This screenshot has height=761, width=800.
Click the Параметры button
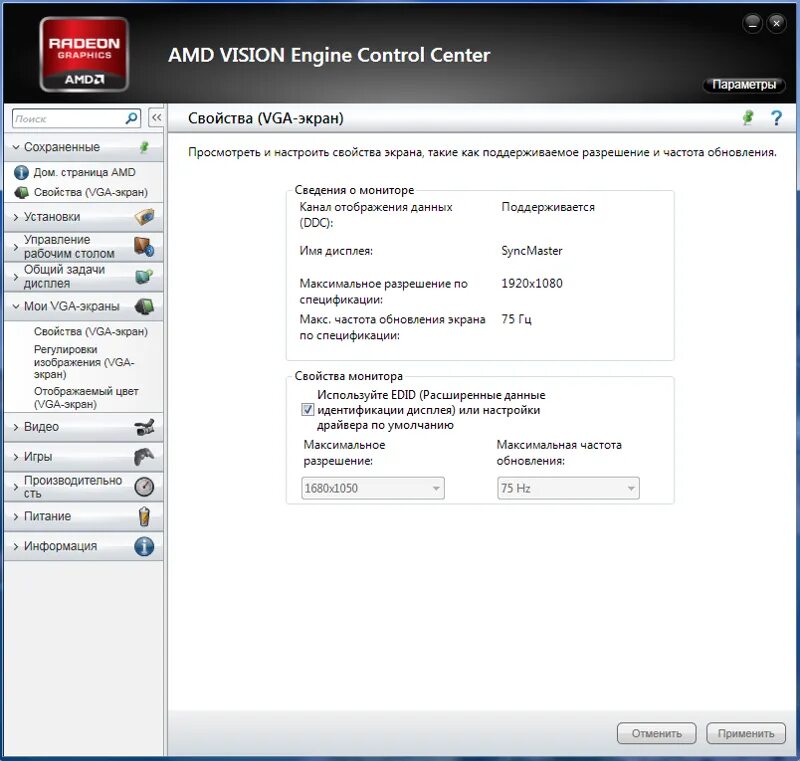click(x=744, y=85)
